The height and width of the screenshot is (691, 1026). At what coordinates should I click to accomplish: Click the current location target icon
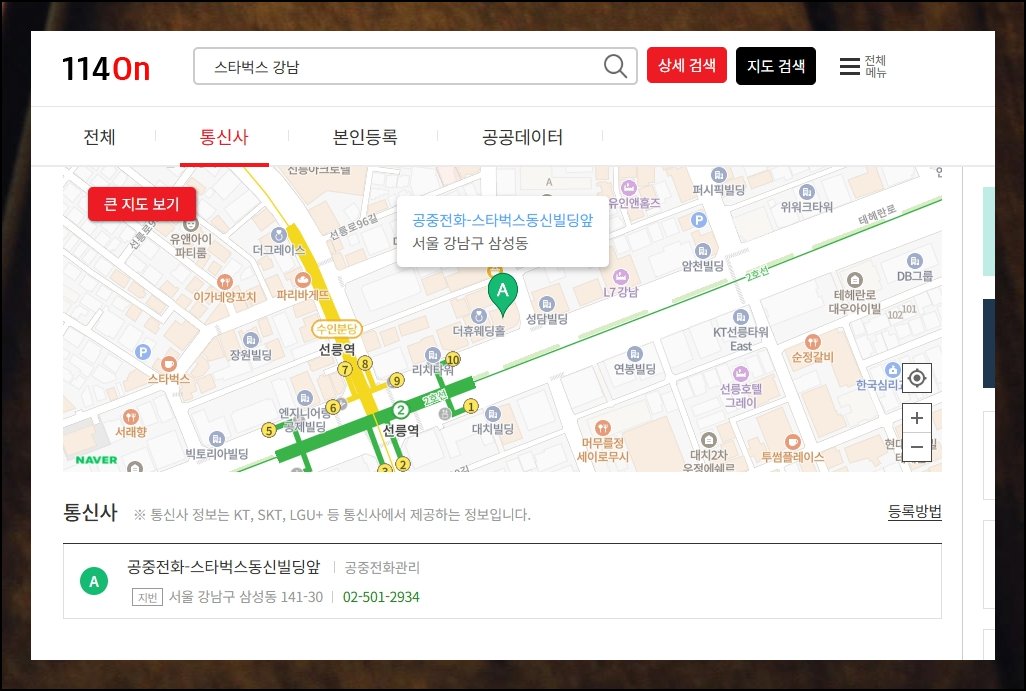(917, 378)
